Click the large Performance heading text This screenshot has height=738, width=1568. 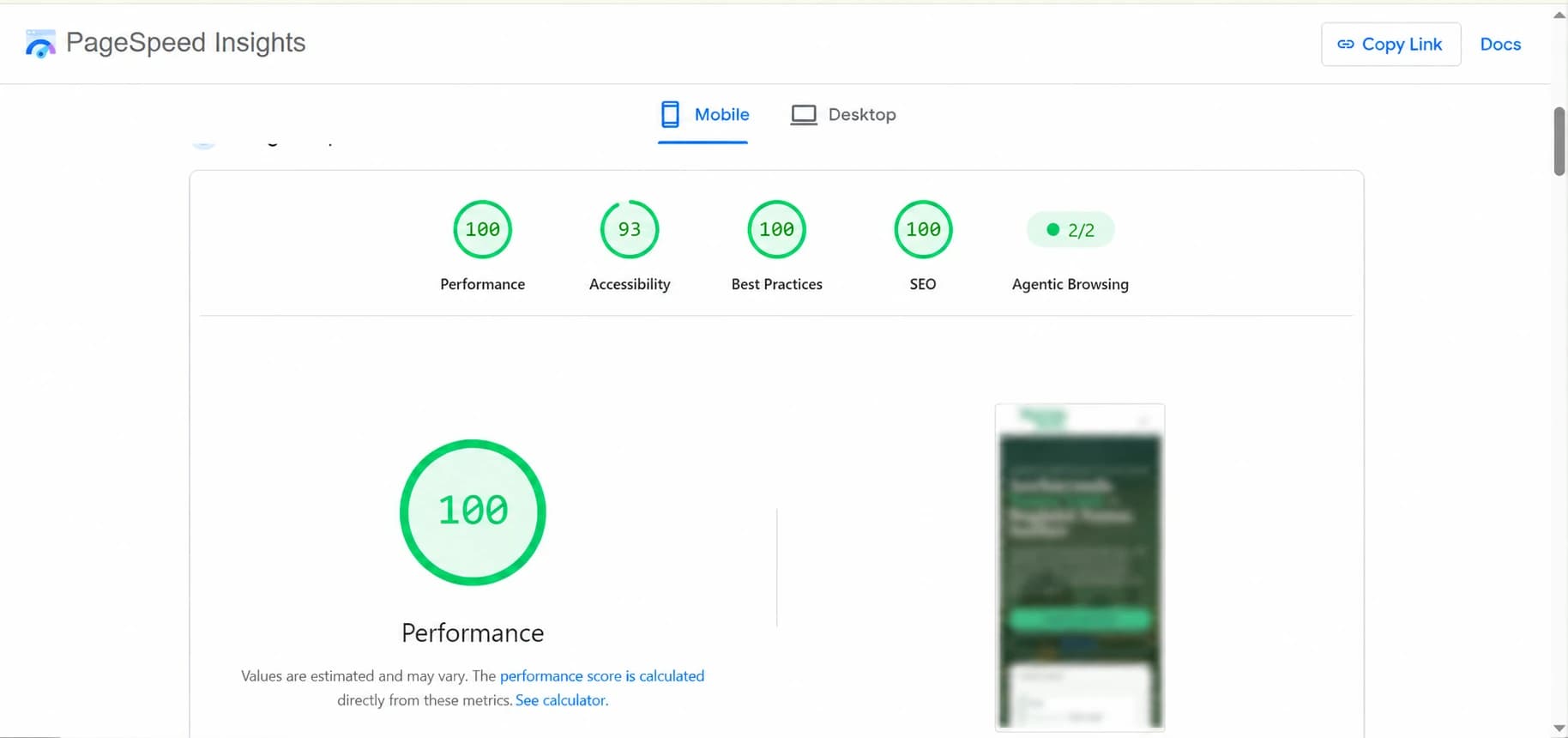(x=473, y=633)
